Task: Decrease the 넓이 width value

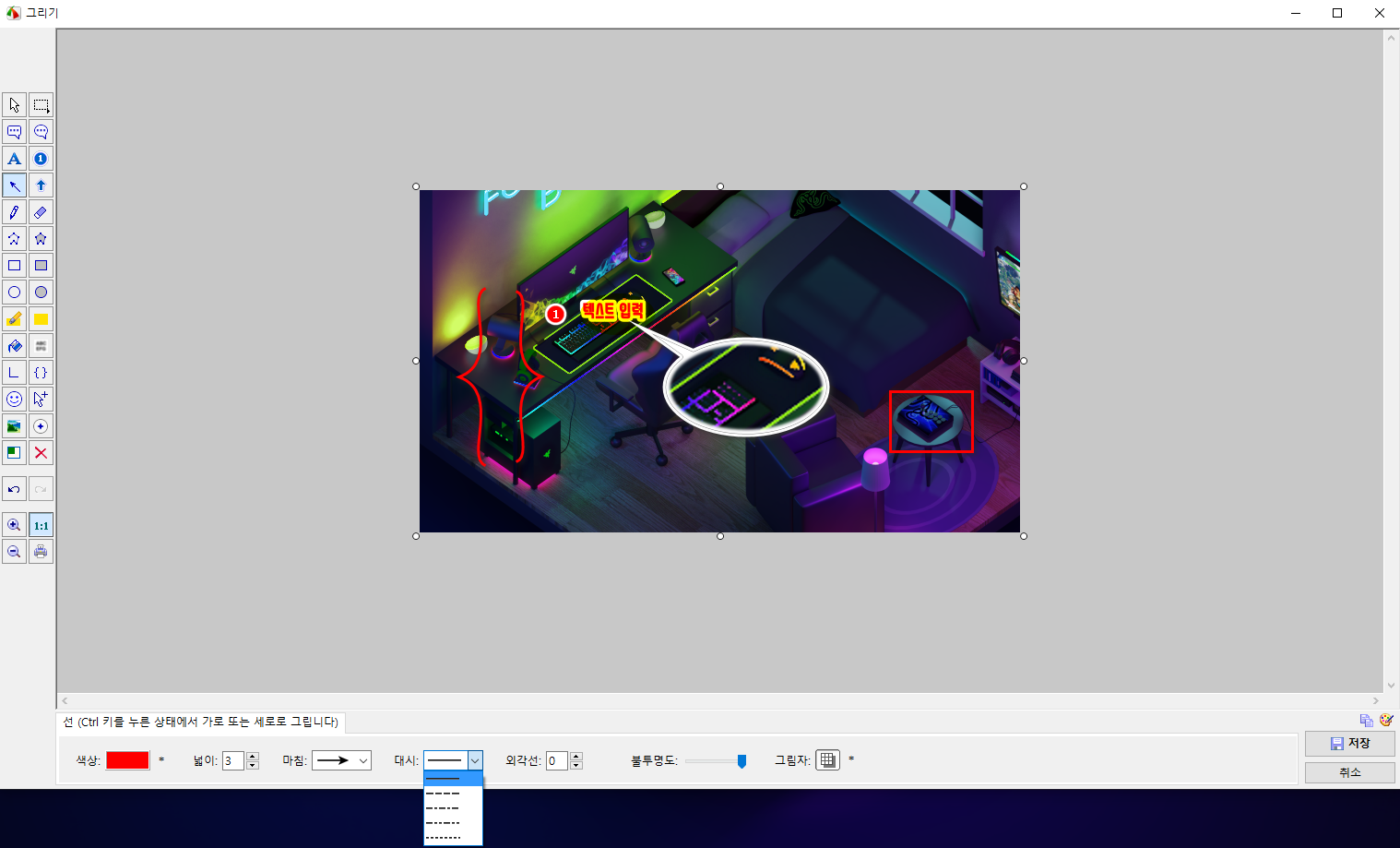Action: pos(253,765)
